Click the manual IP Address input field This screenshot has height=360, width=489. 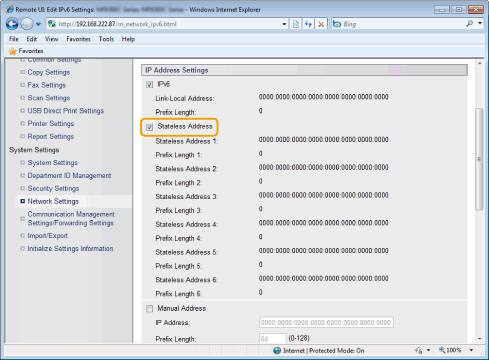pos(326,322)
